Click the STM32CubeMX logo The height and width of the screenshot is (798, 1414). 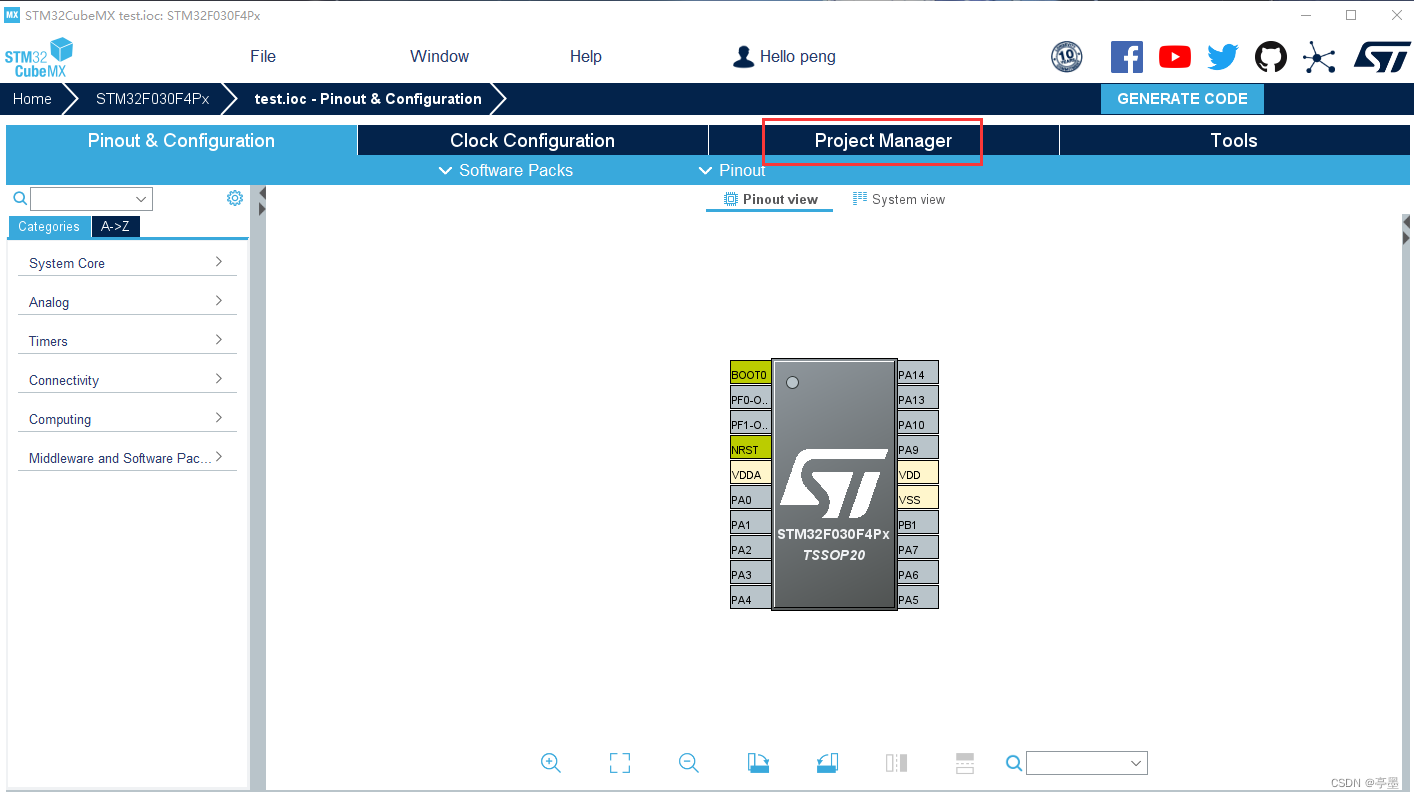(x=39, y=58)
